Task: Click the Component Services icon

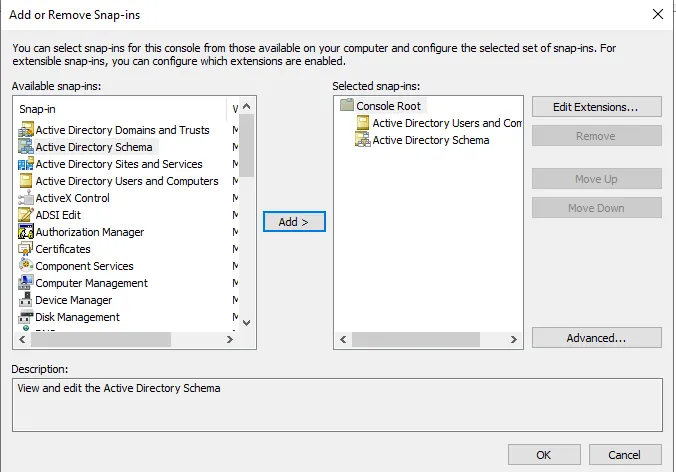Action: click(x=26, y=266)
